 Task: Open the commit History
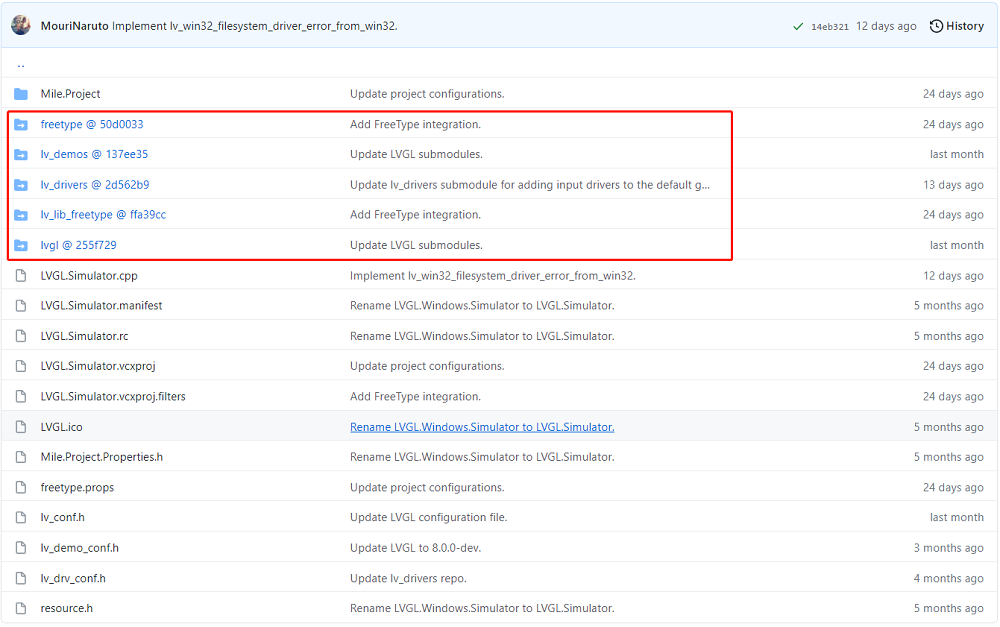956,26
